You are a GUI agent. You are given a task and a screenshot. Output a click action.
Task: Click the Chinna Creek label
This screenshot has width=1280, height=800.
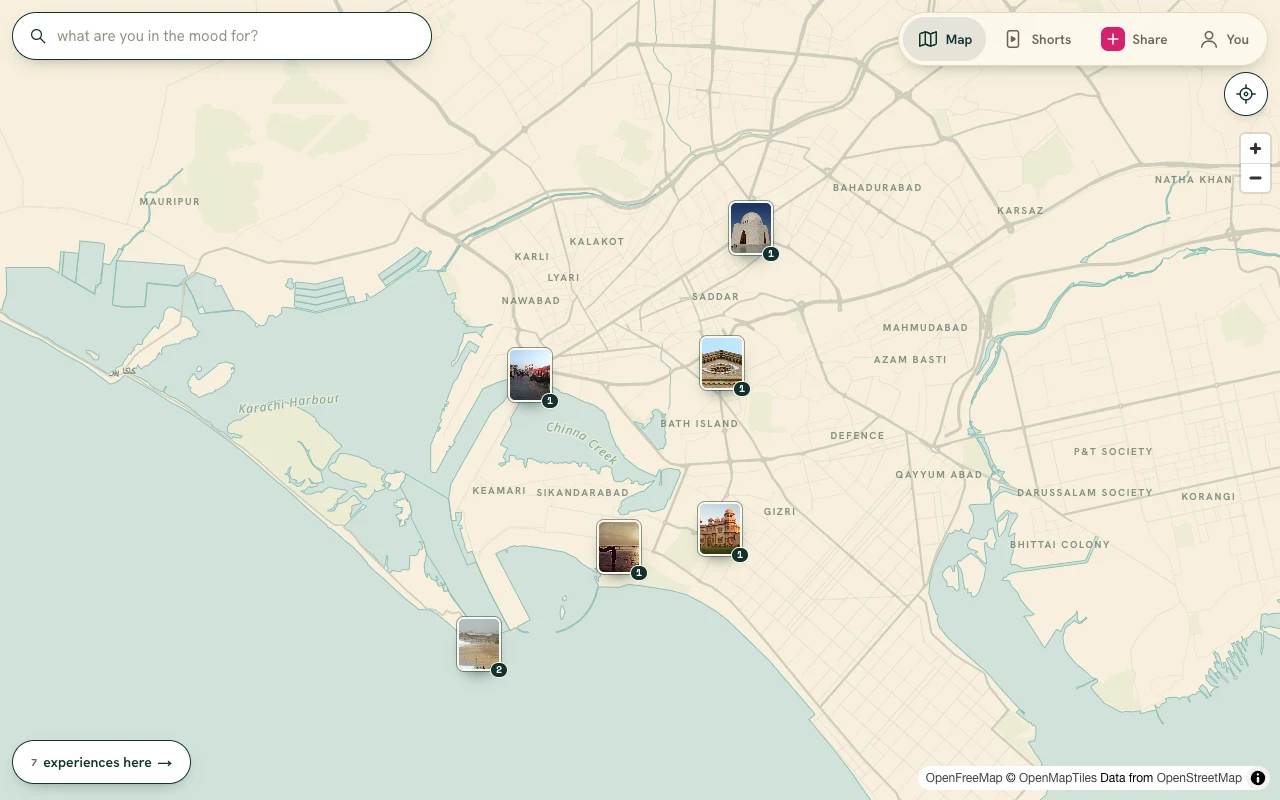(583, 443)
